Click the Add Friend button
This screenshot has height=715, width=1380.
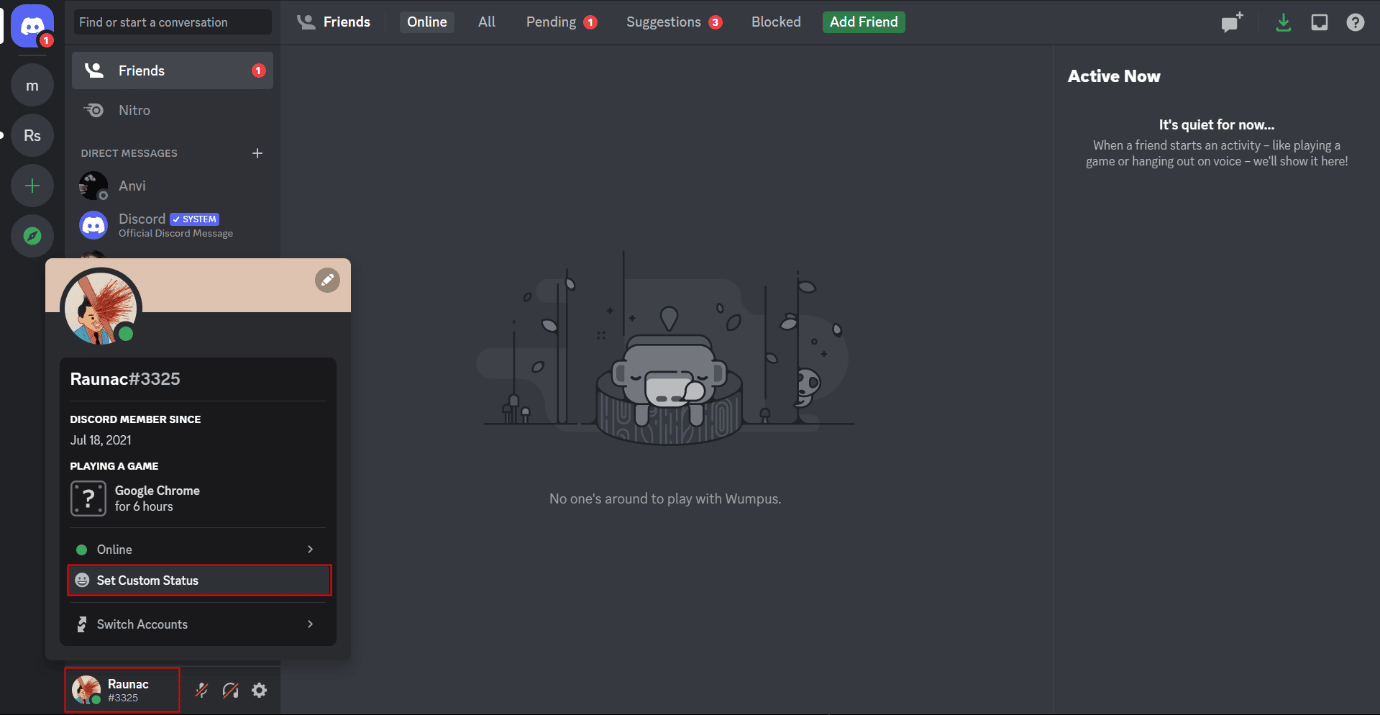pos(864,22)
